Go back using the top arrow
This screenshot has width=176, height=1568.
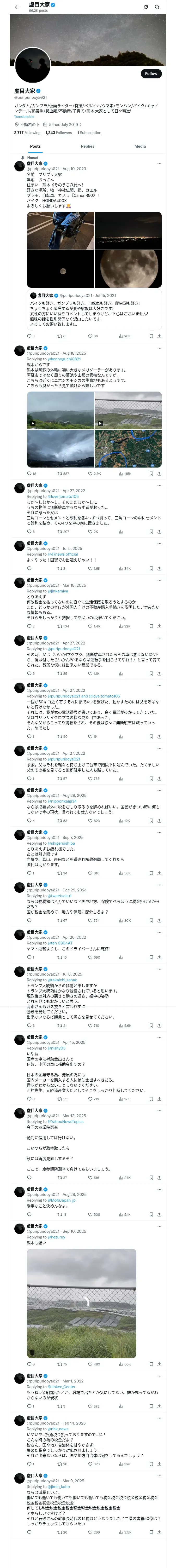coord(17,7)
